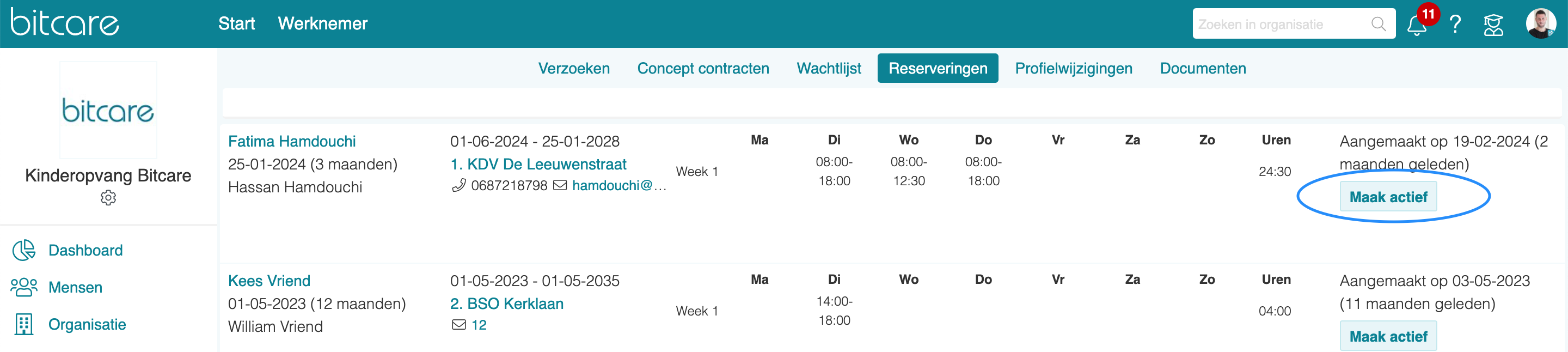
Task: Click the search magnifier icon
Action: coord(1378,25)
